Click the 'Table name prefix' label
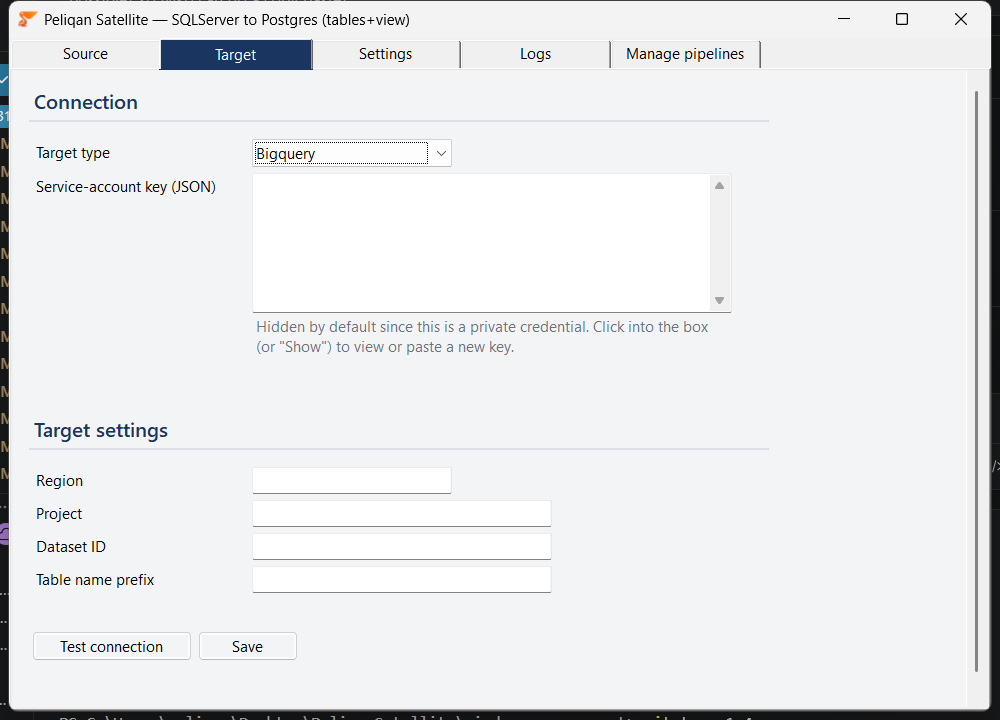 click(95, 580)
